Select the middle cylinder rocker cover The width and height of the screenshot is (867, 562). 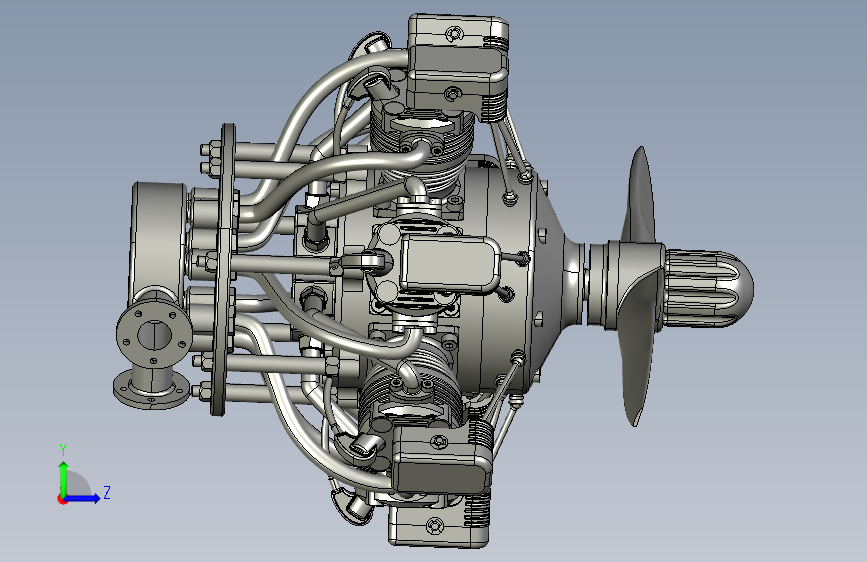(449, 263)
